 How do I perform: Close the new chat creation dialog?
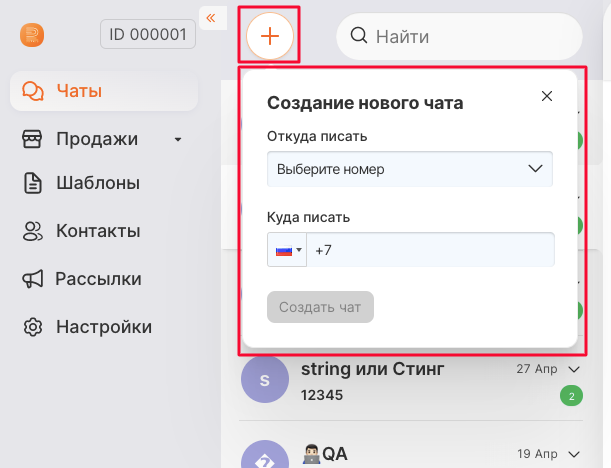pyautogui.click(x=546, y=96)
